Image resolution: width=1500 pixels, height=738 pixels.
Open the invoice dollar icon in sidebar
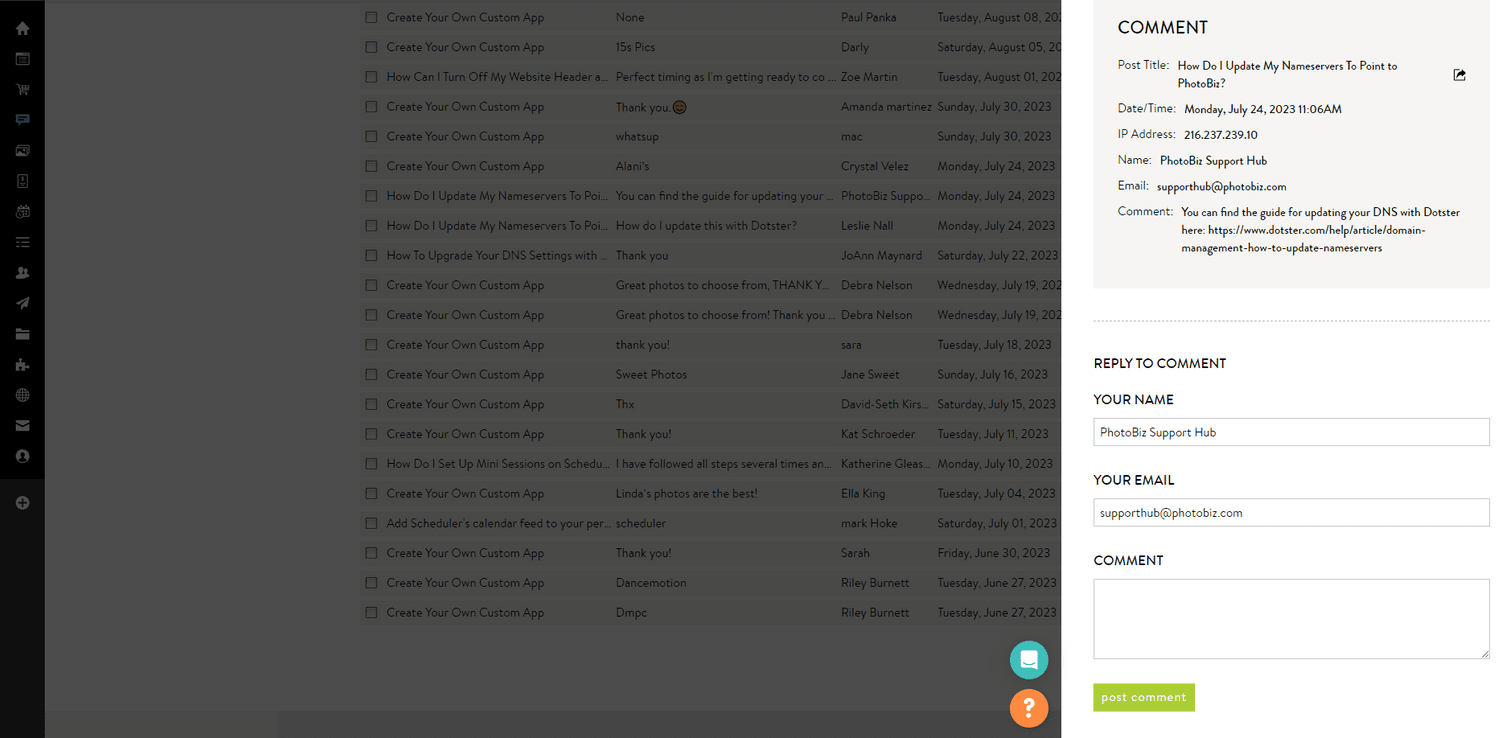pyautogui.click(x=22, y=181)
